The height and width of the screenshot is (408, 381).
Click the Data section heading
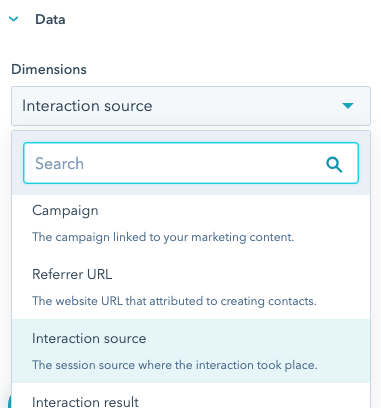[50, 19]
